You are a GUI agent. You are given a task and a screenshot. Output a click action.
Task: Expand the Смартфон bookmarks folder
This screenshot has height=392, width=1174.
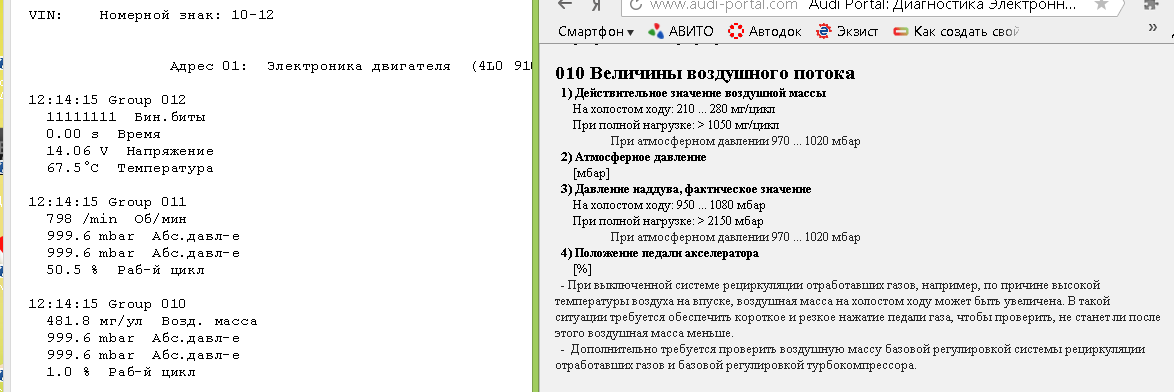596,31
